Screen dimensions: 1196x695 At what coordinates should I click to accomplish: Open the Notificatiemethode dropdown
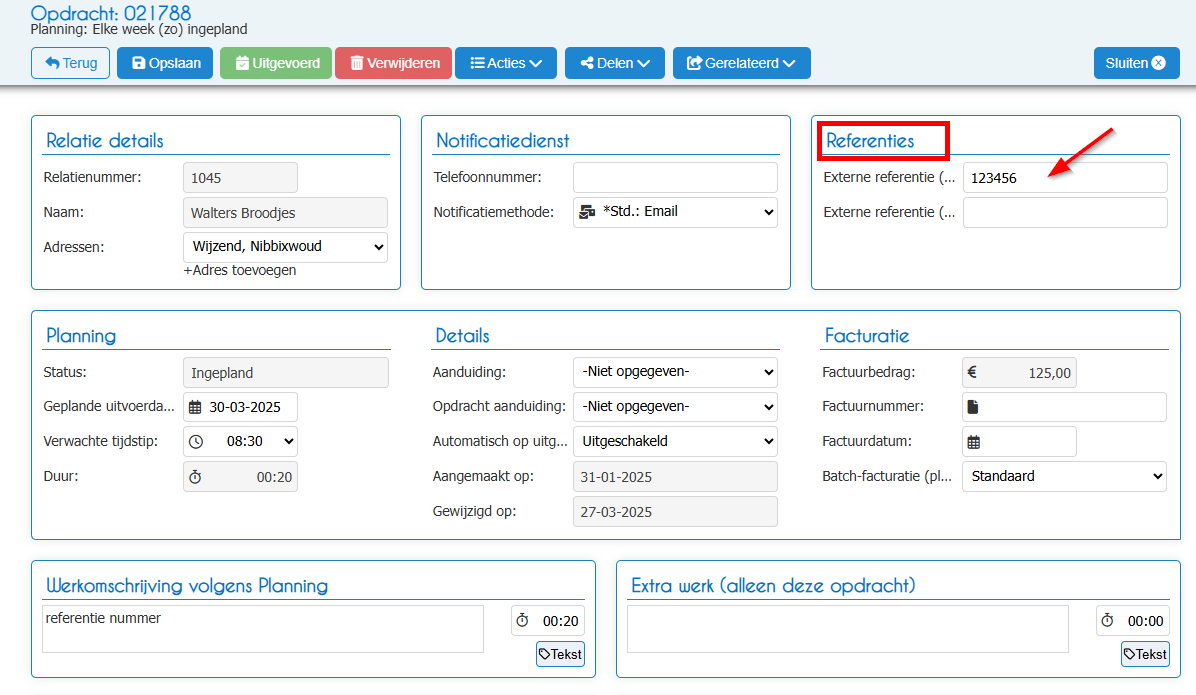(x=675, y=212)
